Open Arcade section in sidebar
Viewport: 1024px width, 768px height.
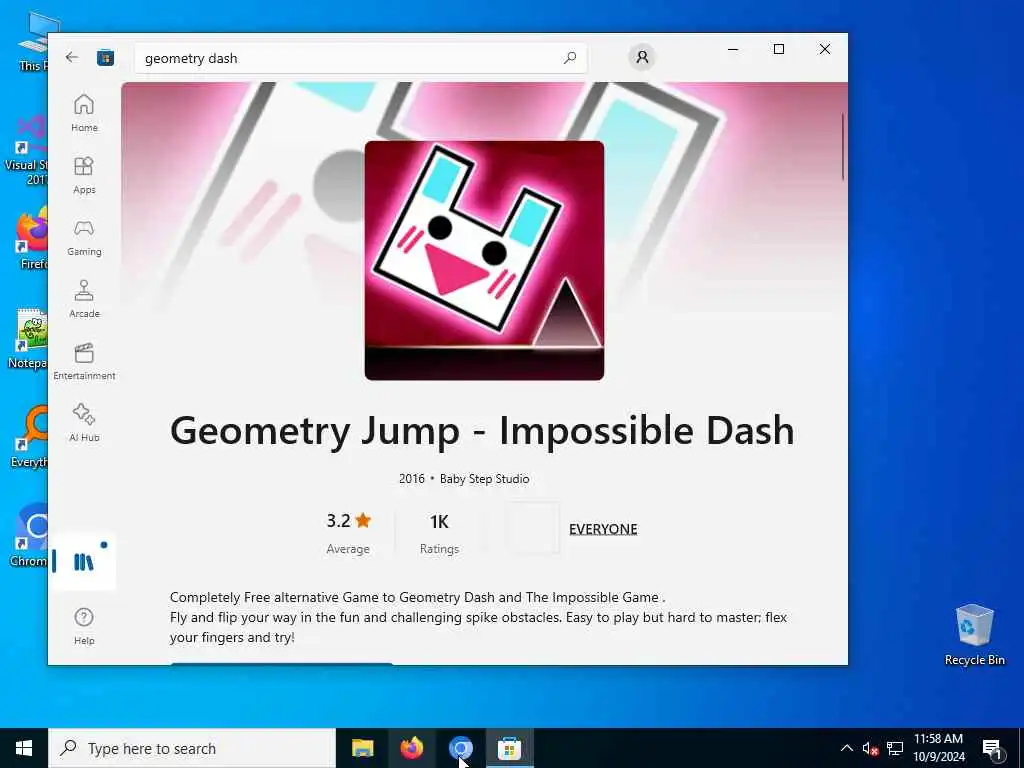pyautogui.click(x=84, y=299)
